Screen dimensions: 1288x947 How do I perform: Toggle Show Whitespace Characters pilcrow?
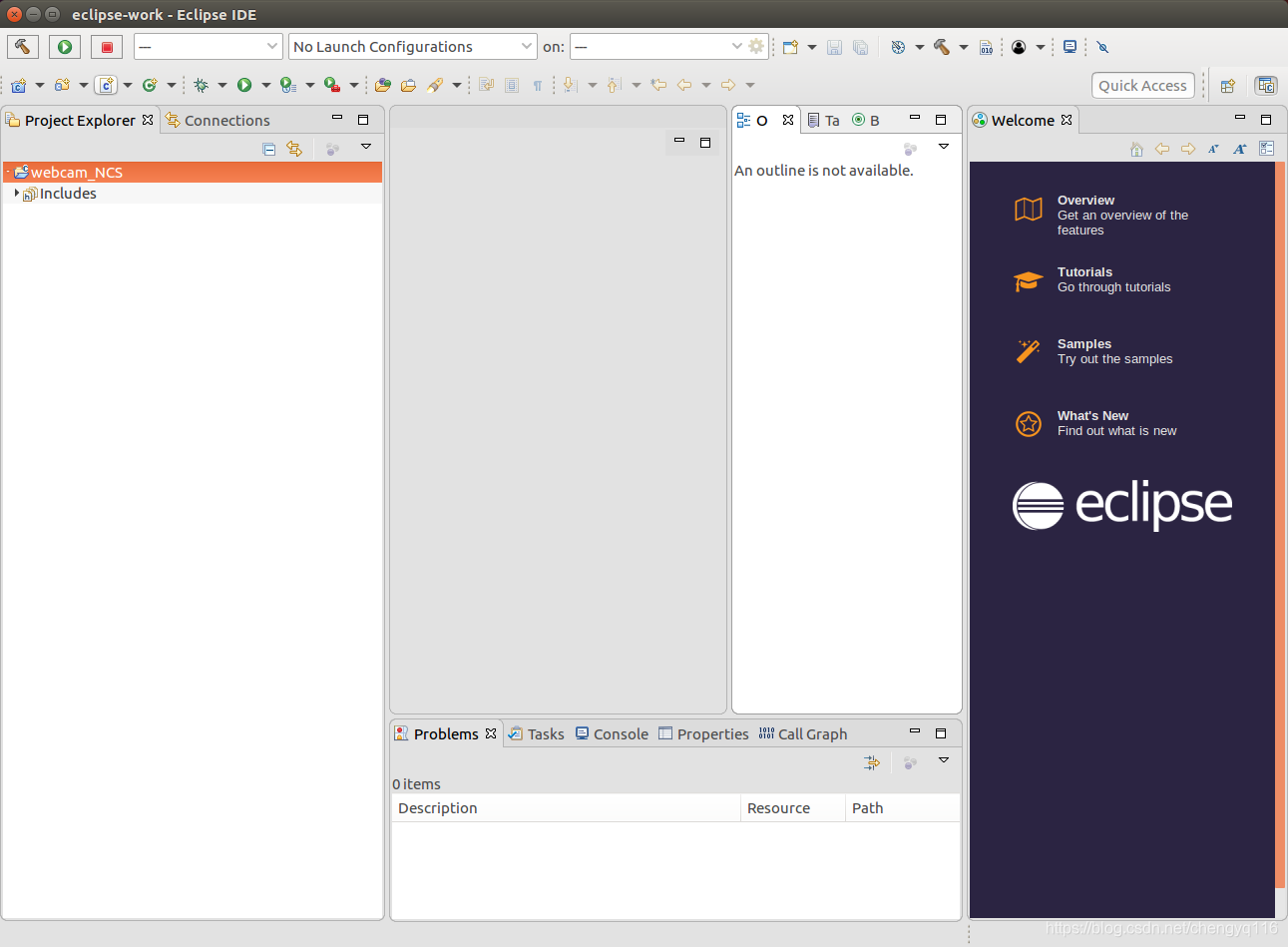[538, 85]
